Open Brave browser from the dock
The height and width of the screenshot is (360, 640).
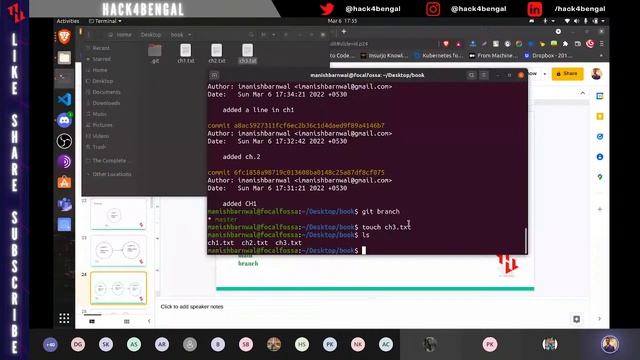(64, 37)
